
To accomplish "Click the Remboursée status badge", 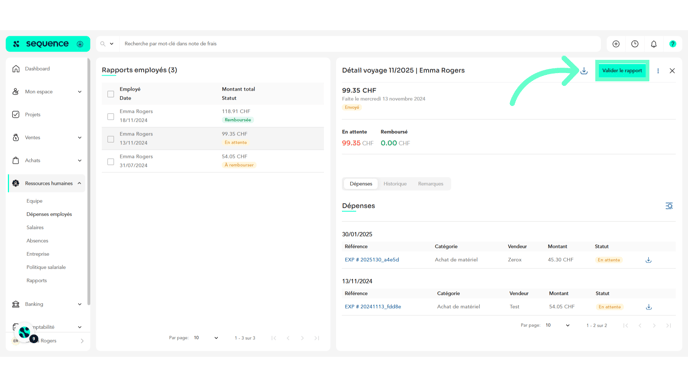I will pyautogui.click(x=237, y=120).
